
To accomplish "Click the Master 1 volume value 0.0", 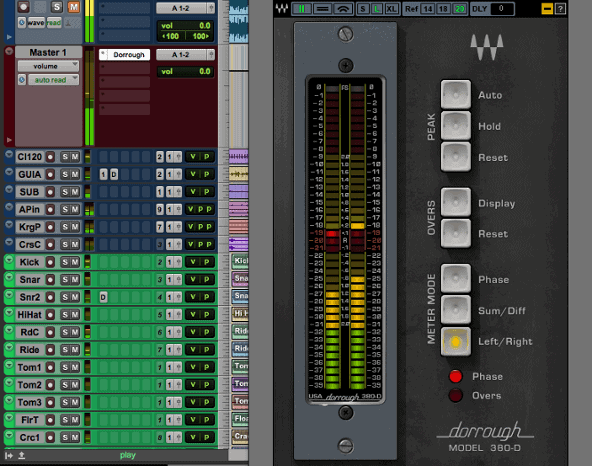I will point(205,71).
